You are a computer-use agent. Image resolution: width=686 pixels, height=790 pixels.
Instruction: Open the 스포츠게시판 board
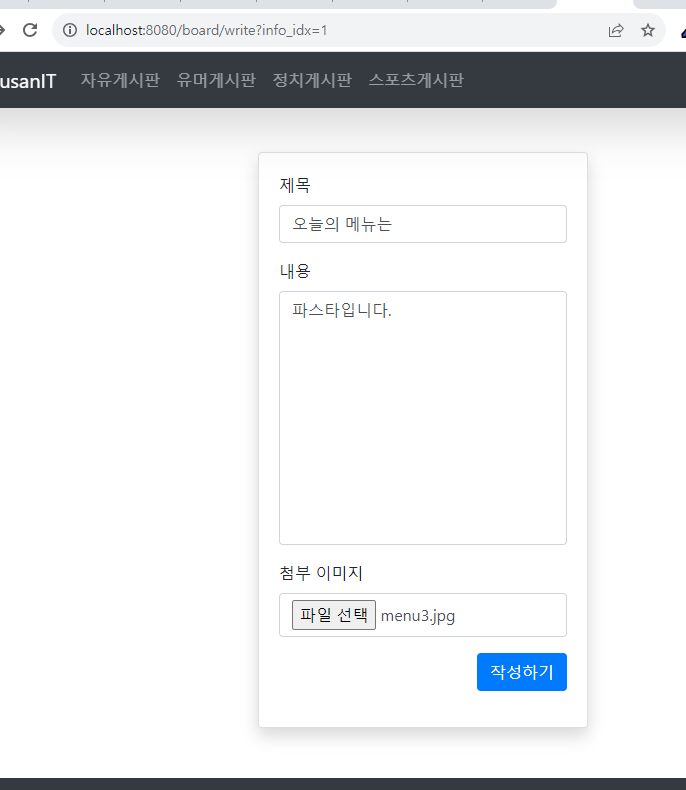(x=416, y=80)
